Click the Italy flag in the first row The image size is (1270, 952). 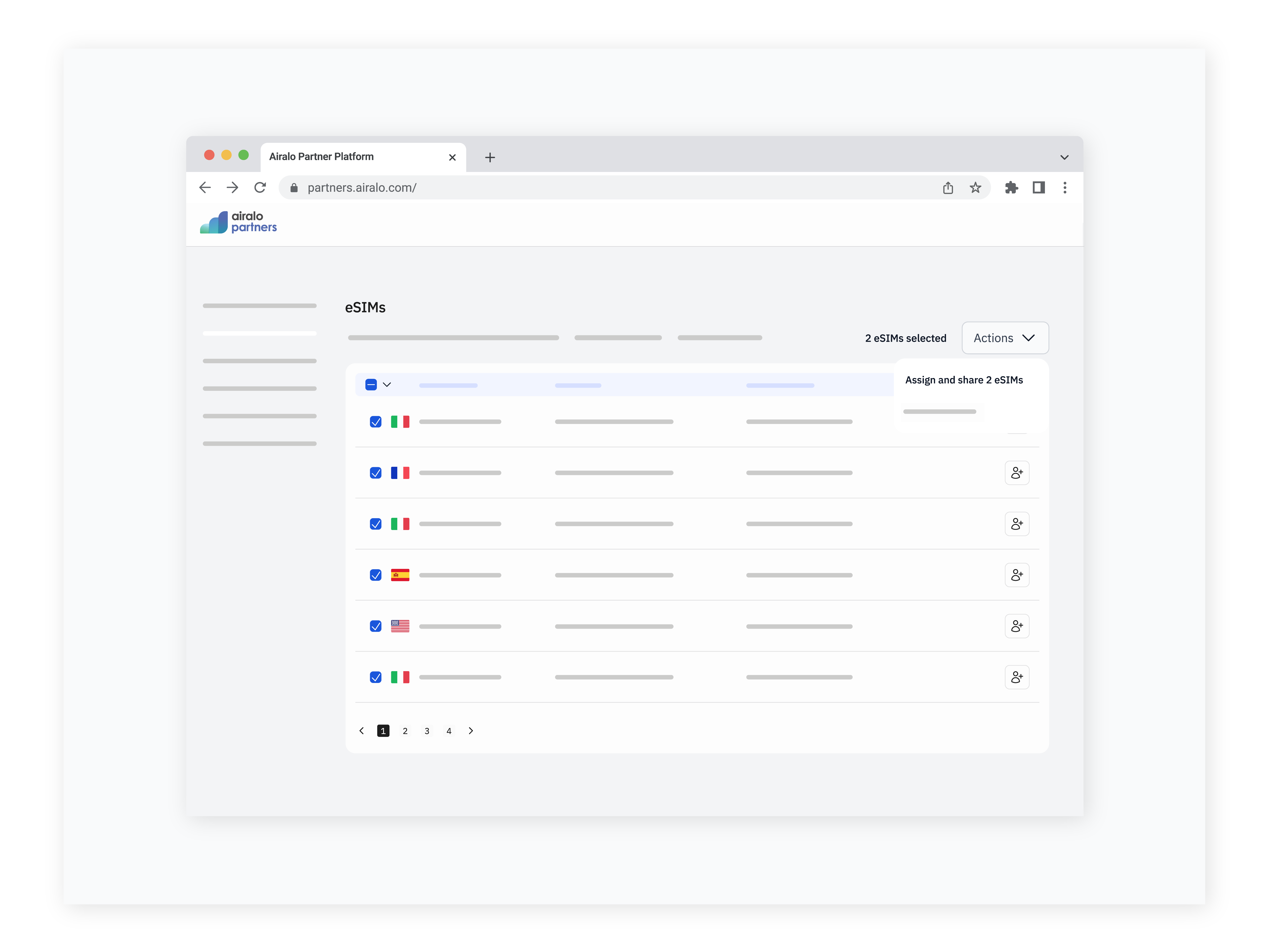[400, 422]
